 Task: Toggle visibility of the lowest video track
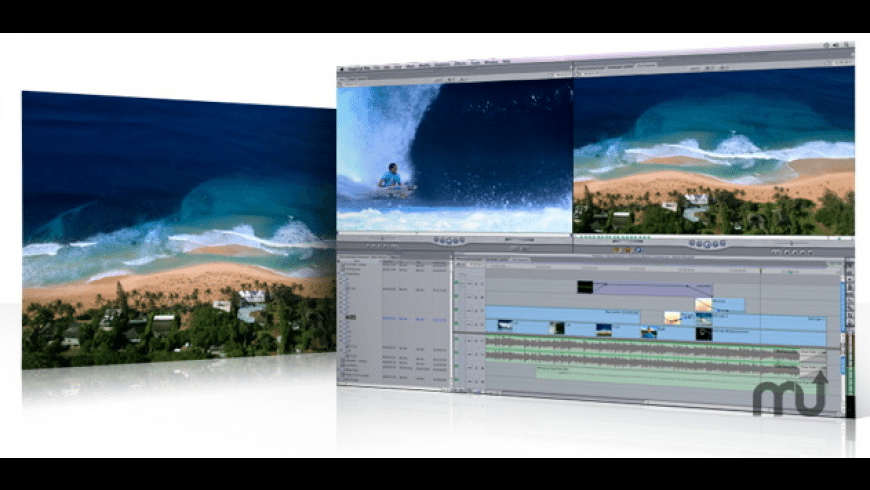point(457,323)
